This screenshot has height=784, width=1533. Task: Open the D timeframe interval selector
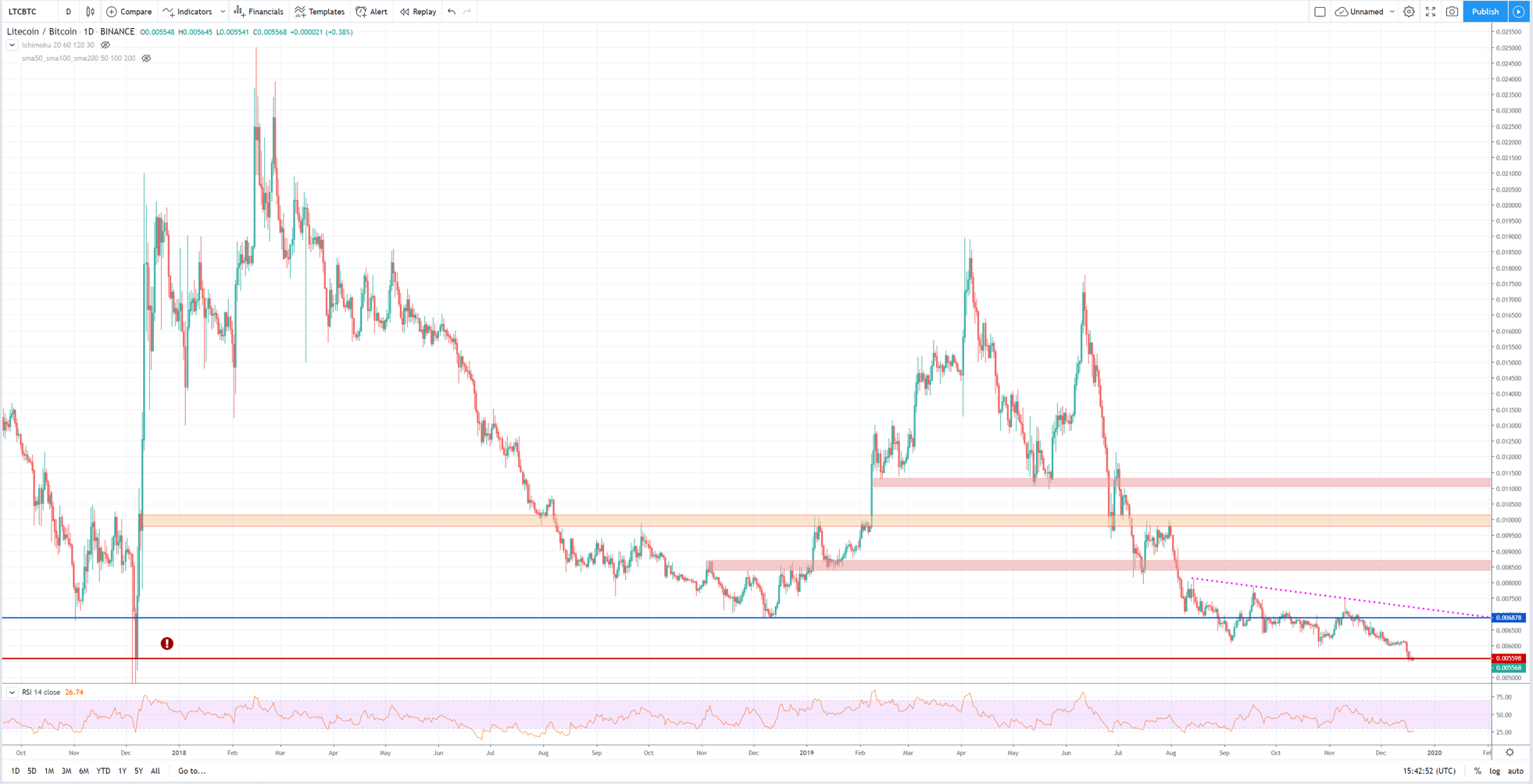pos(69,12)
